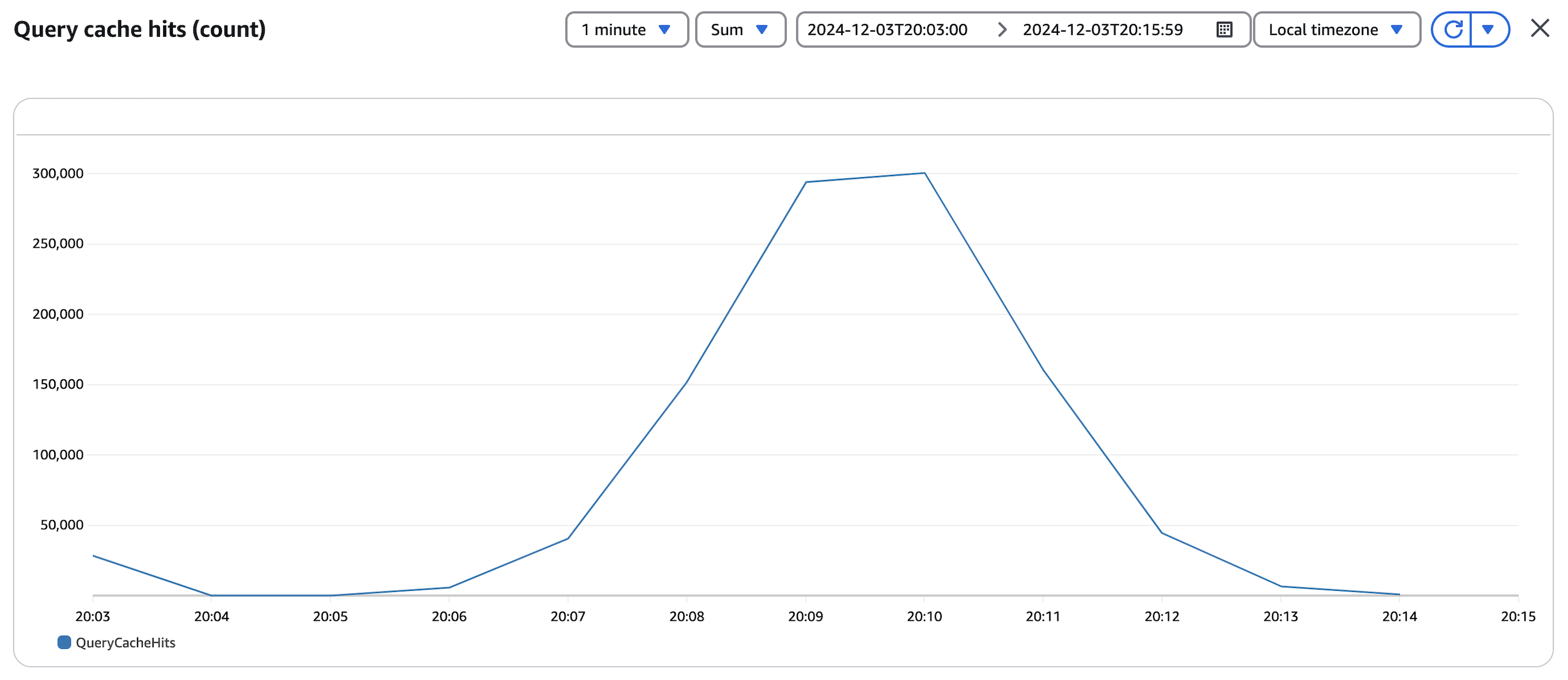The height and width of the screenshot is (680, 1568).
Task: Click the start time 2024-12-03T20:03:00 field
Action: click(887, 29)
